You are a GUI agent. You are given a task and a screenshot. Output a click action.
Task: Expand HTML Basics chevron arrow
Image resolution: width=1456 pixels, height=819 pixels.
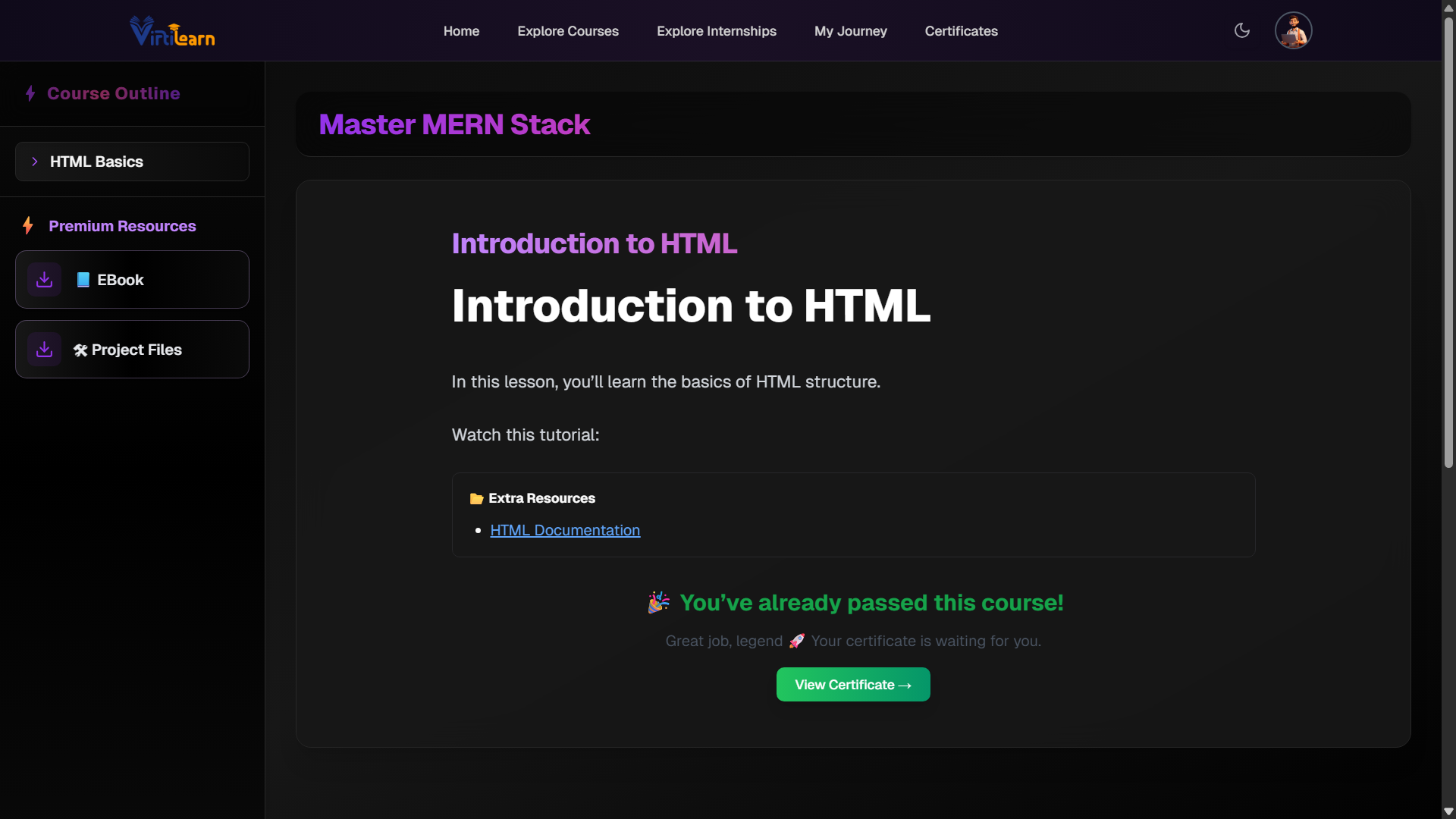click(35, 162)
